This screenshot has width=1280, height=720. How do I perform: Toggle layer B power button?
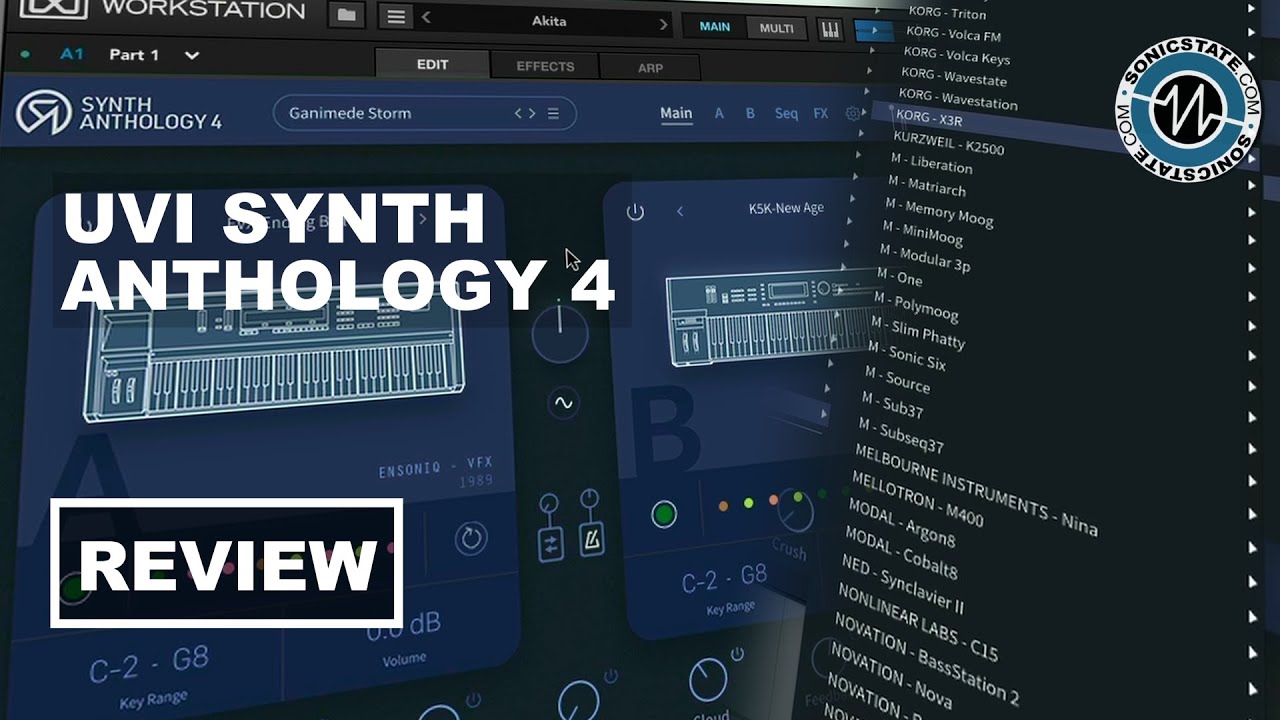tap(635, 212)
